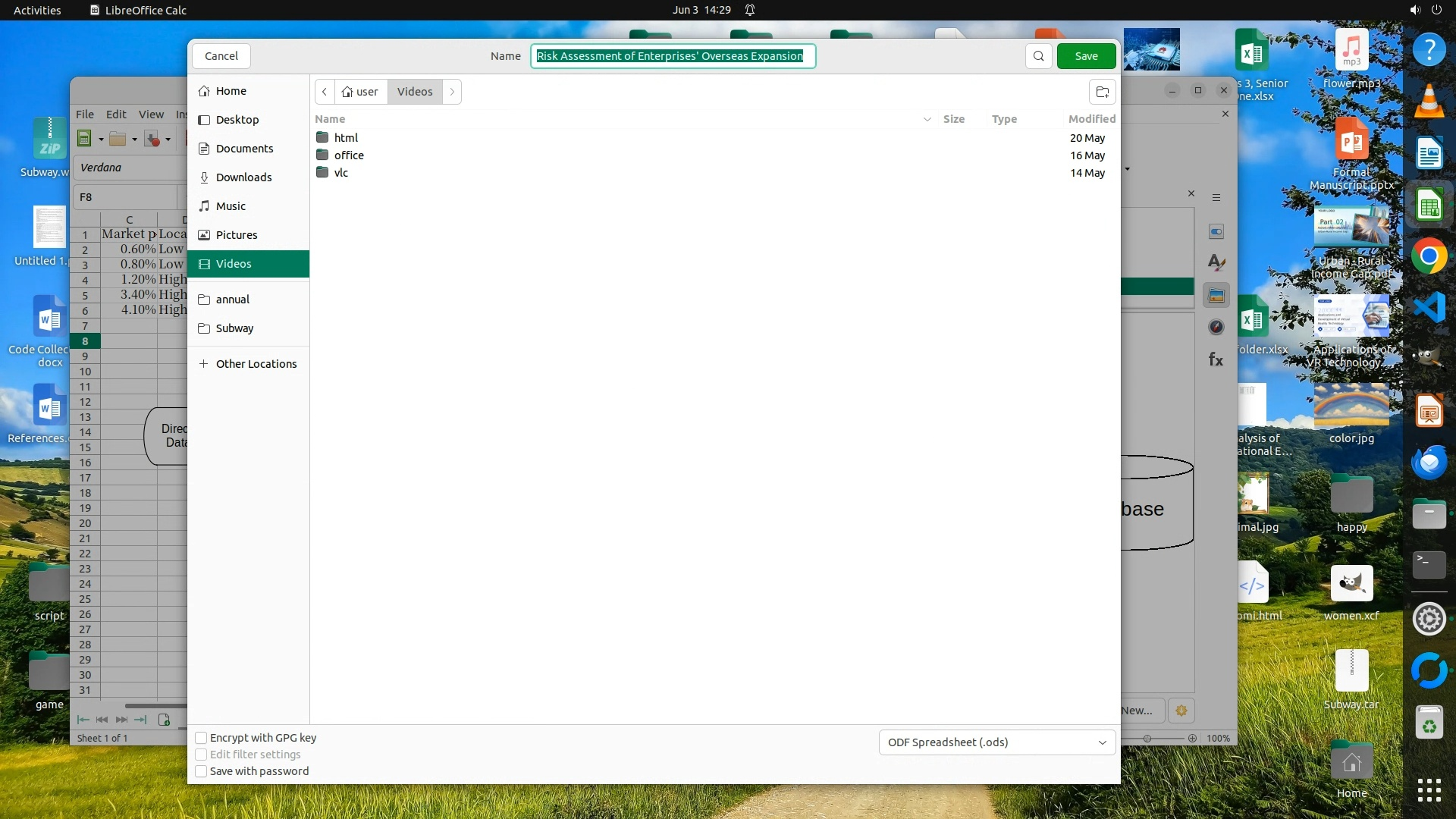1456x819 pixels.
Task: Open the ODF Spreadsheet file type dropdown
Action: coord(996,742)
